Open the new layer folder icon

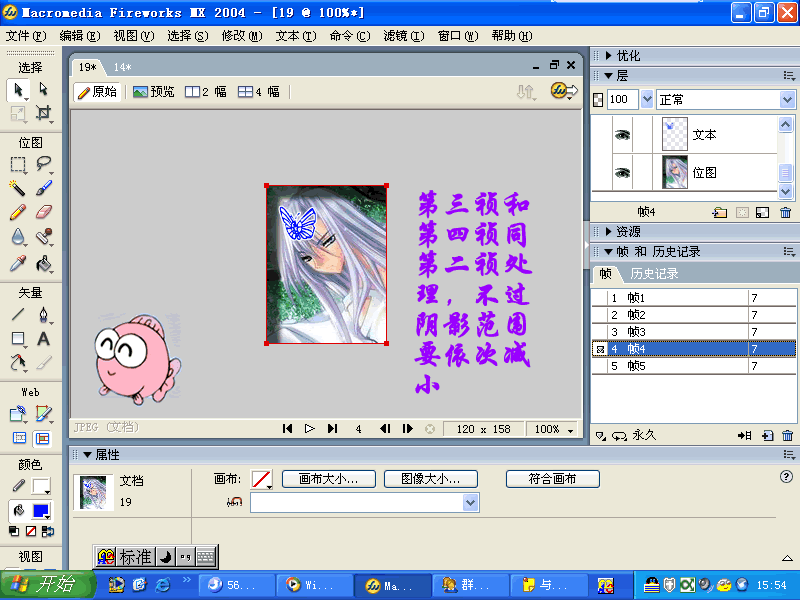coord(720,212)
